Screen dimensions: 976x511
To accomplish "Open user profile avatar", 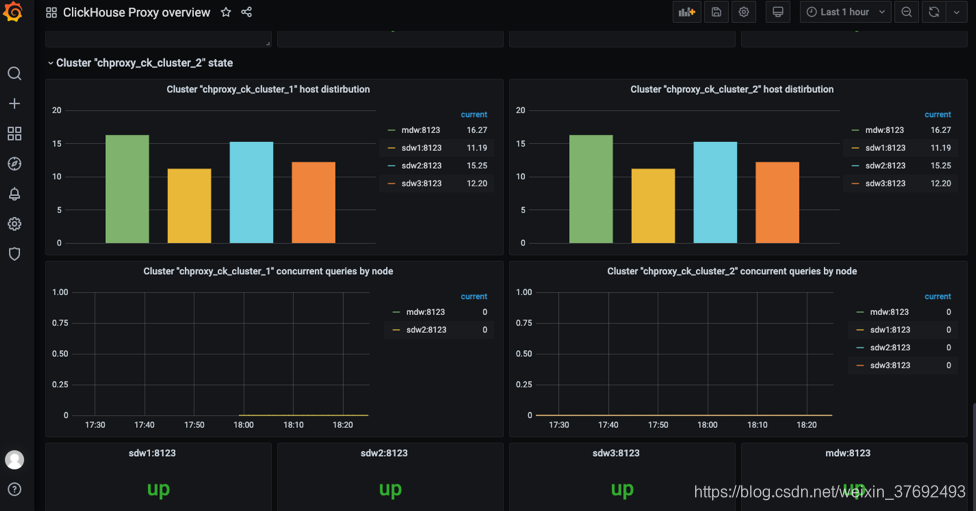I will point(14,460).
